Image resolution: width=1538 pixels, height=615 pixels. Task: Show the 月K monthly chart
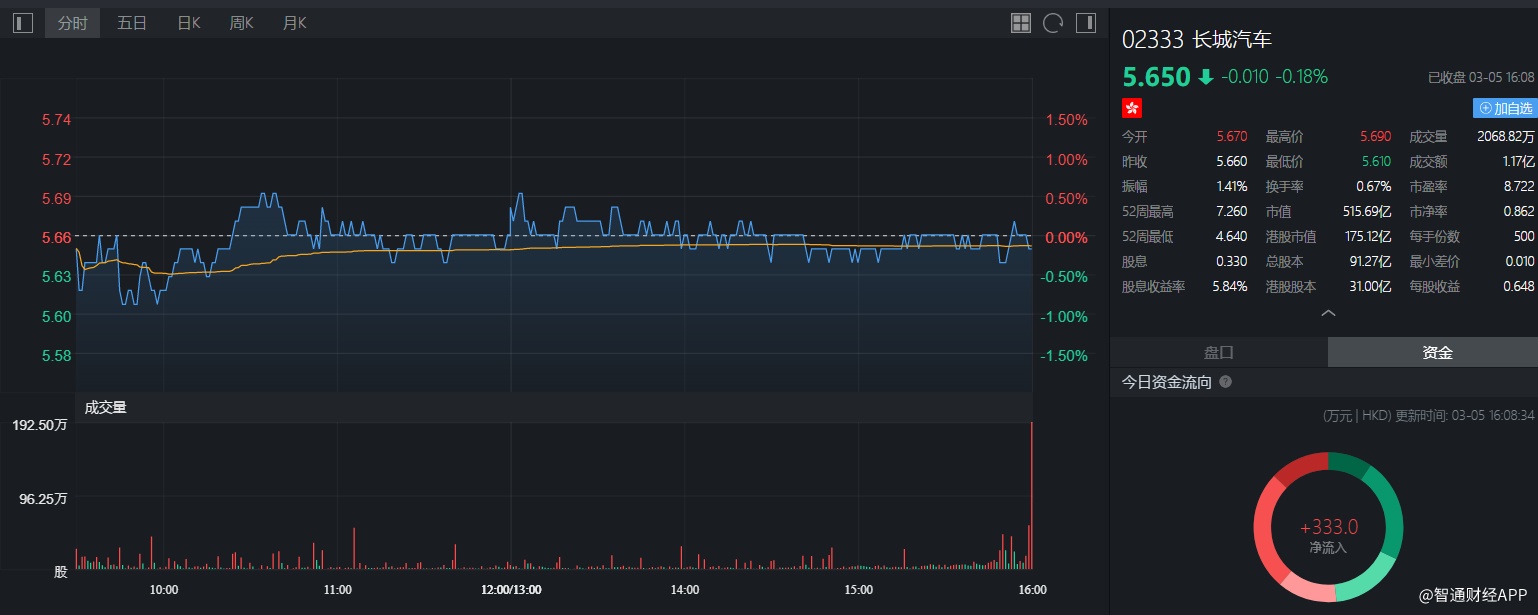(x=295, y=23)
